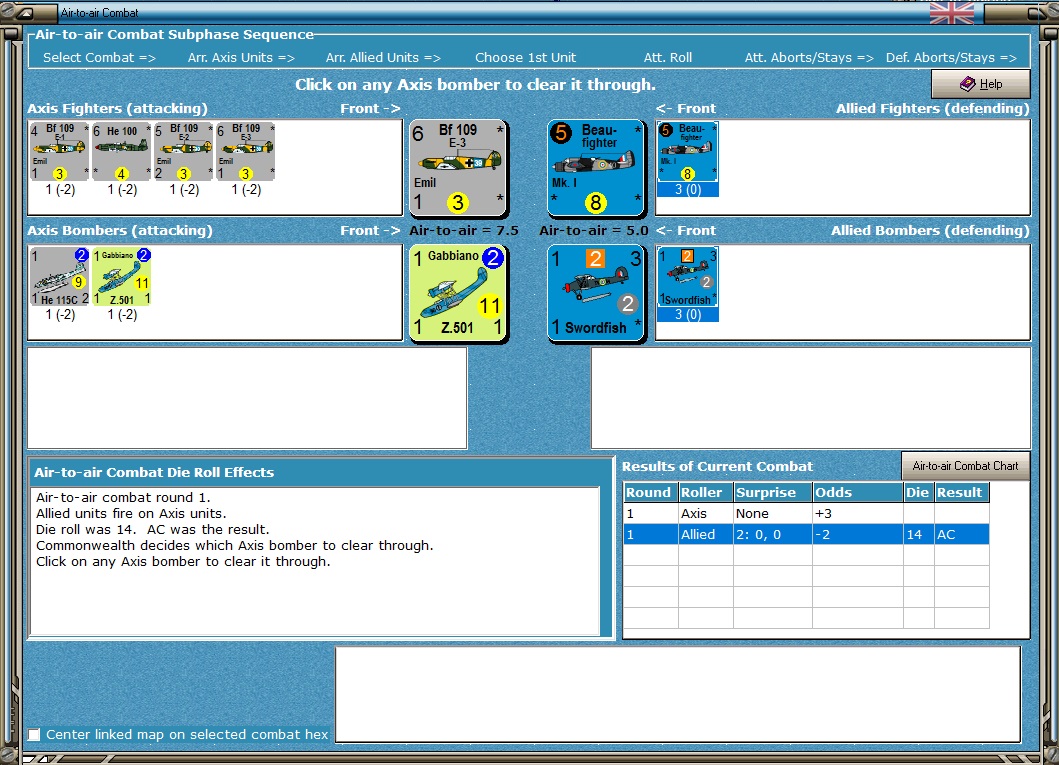
Task: Click the 'Die roll was 14' log line
Action: 153,529
